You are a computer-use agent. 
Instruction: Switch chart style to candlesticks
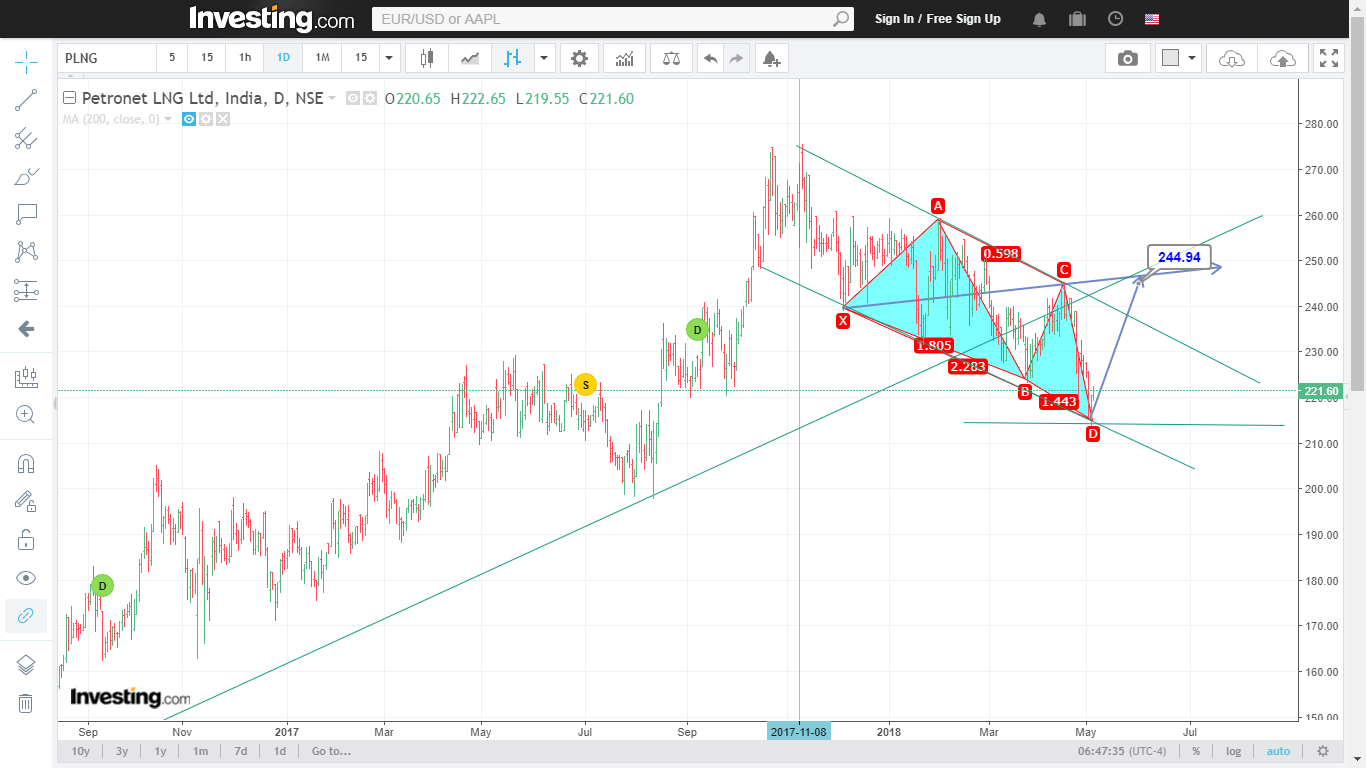[x=427, y=58]
